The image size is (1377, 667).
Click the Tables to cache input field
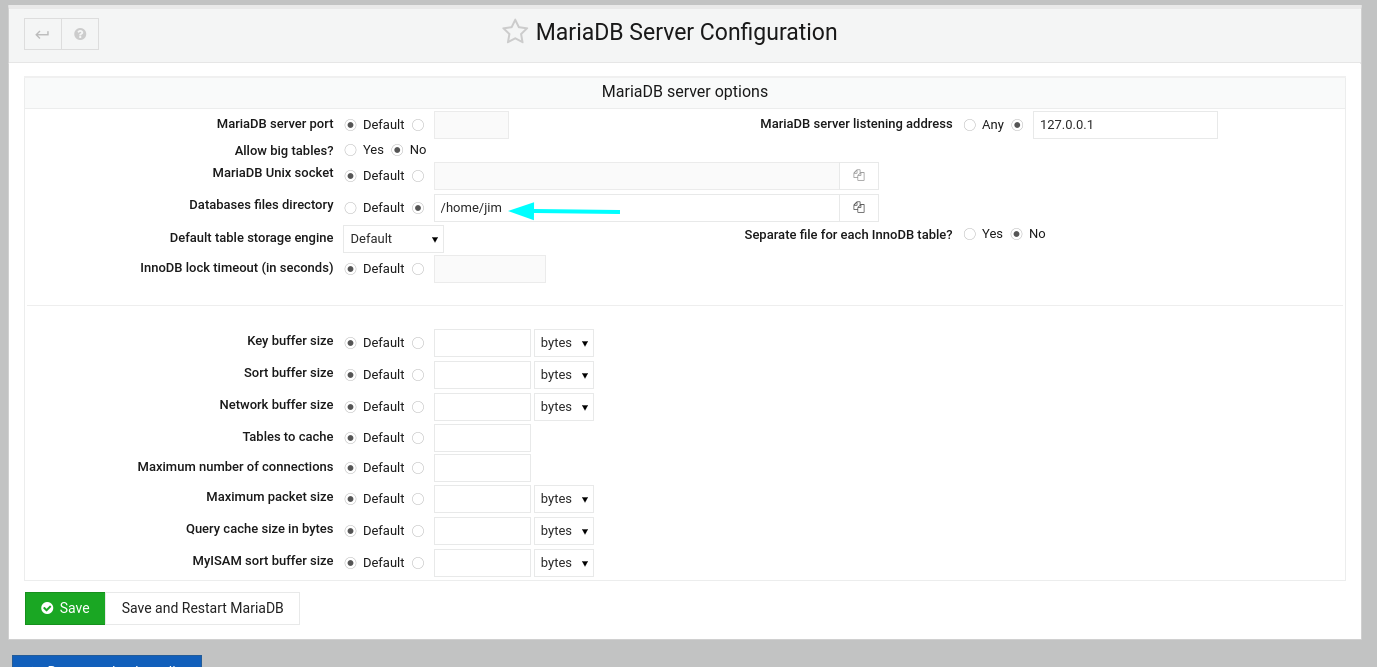[x=482, y=438]
